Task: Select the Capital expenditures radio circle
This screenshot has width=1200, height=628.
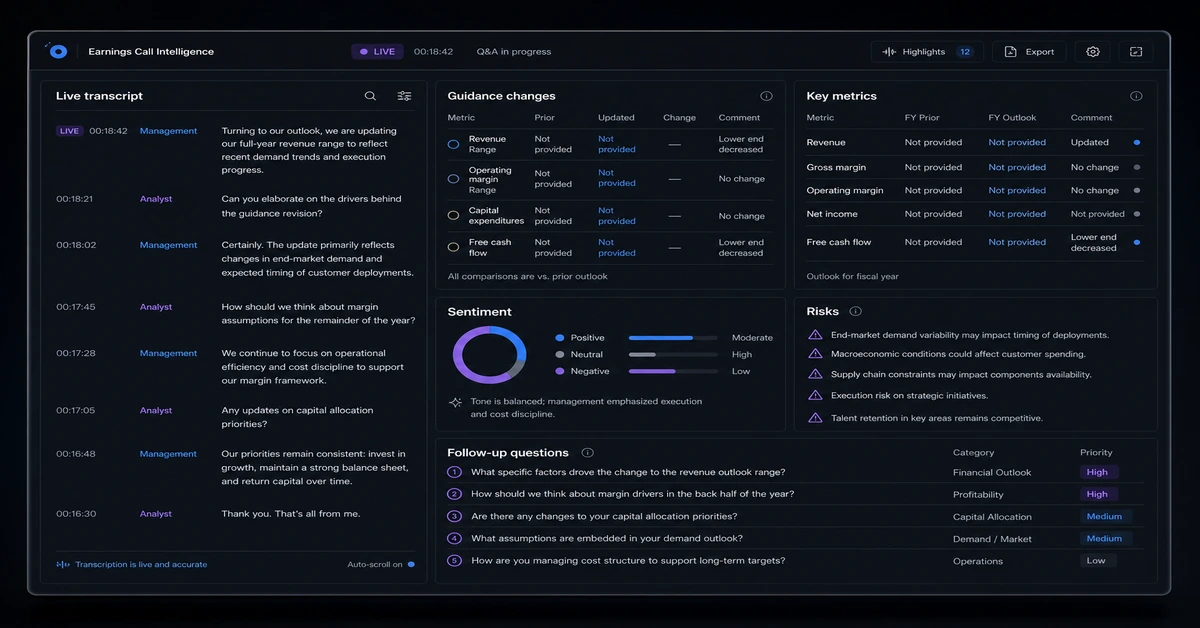Action: point(453,215)
